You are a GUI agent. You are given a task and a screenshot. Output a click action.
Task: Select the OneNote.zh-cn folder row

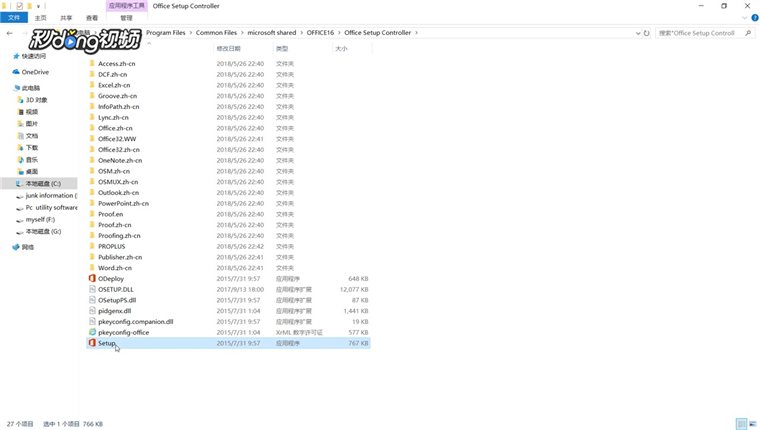[228, 160]
